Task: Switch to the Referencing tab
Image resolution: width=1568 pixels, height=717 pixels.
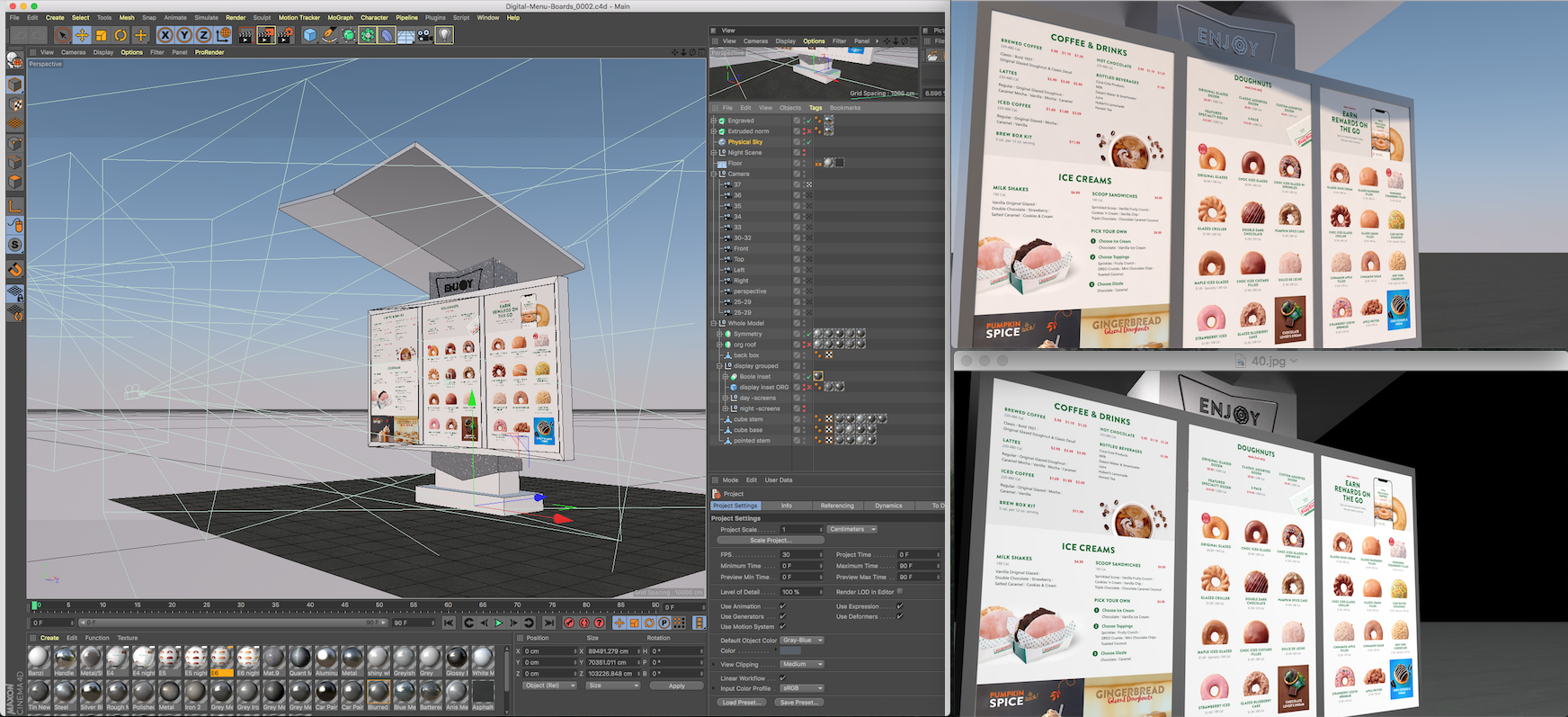Action: (x=837, y=506)
